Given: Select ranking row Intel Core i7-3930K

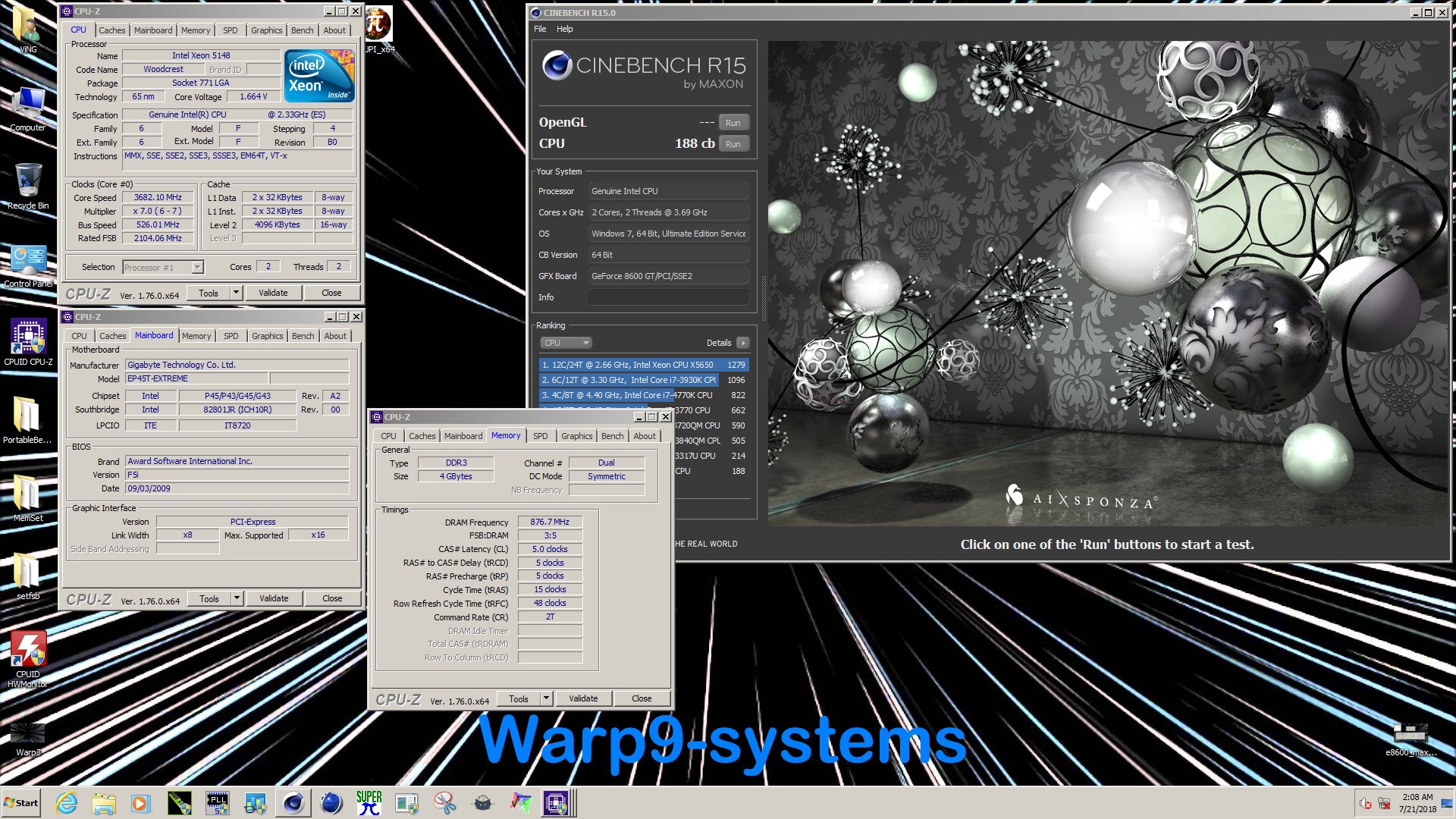Looking at the screenshot, I should pos(643,380).
